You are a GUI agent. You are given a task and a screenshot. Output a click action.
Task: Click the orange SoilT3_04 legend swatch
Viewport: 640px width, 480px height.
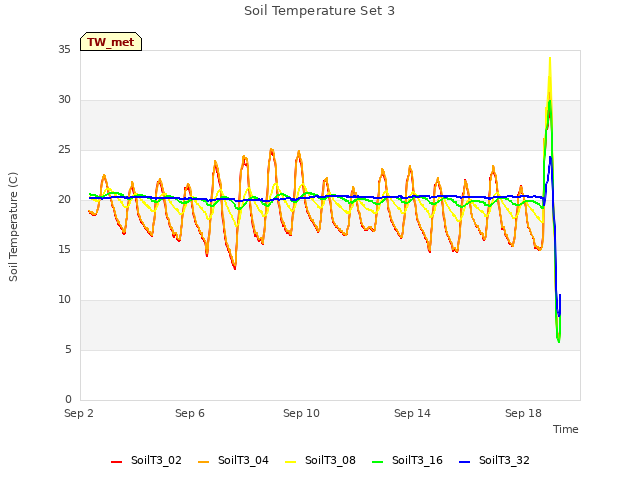coord(203,462)
